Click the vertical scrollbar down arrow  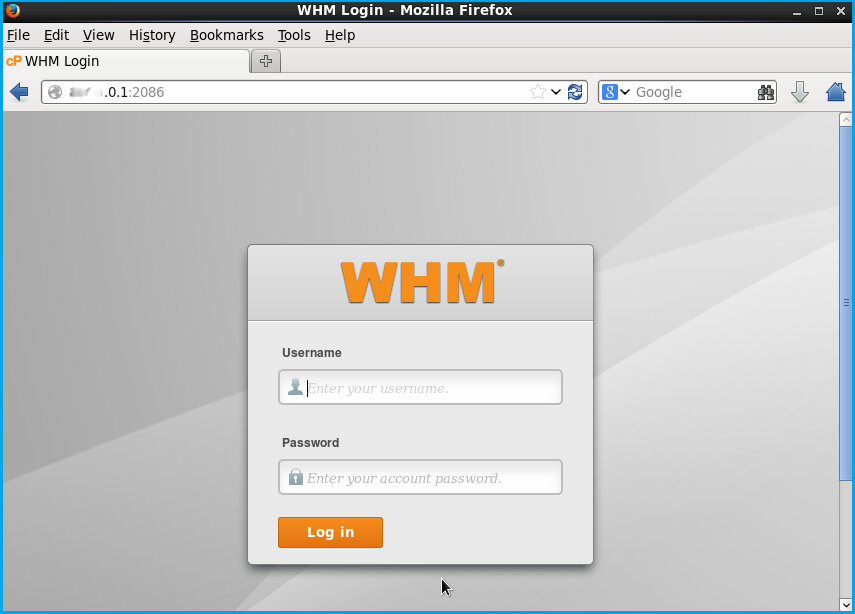(x=844, y=603)
